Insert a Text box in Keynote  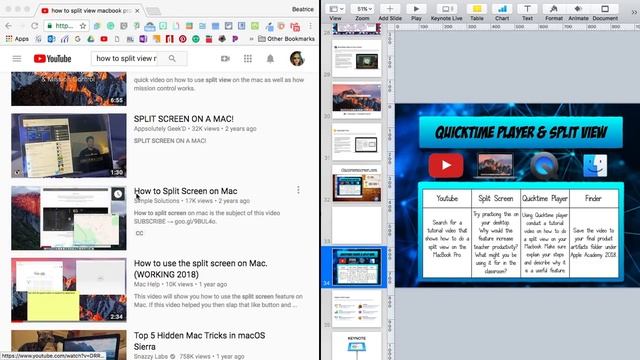[527, 12]
